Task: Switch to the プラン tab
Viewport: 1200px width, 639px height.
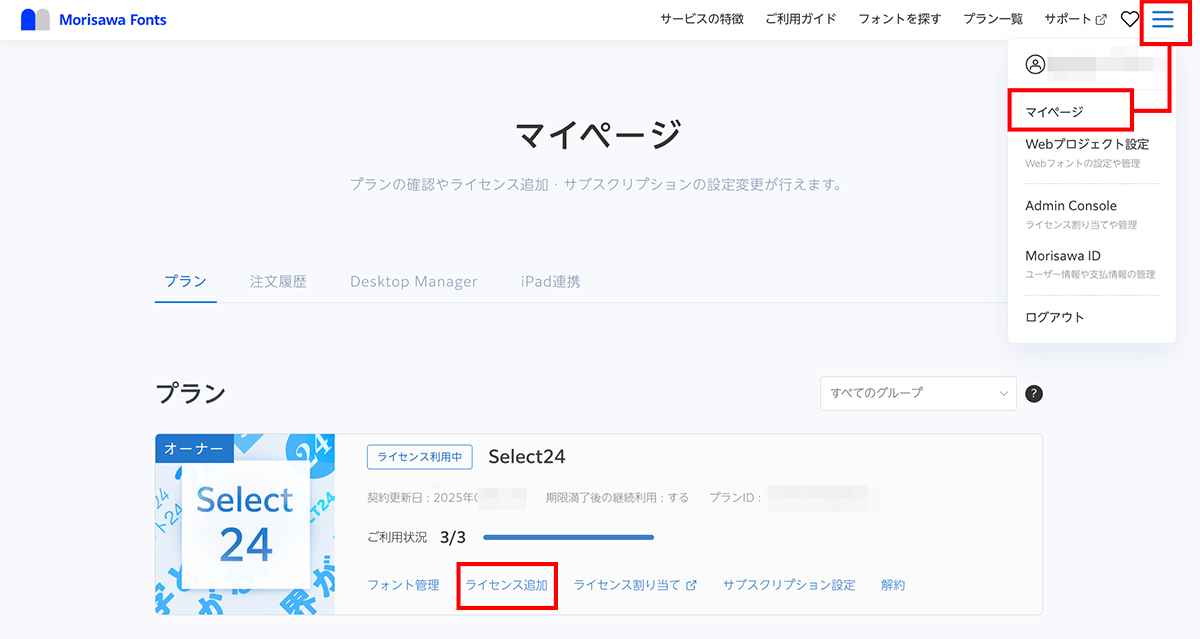Action: (185, 281)
